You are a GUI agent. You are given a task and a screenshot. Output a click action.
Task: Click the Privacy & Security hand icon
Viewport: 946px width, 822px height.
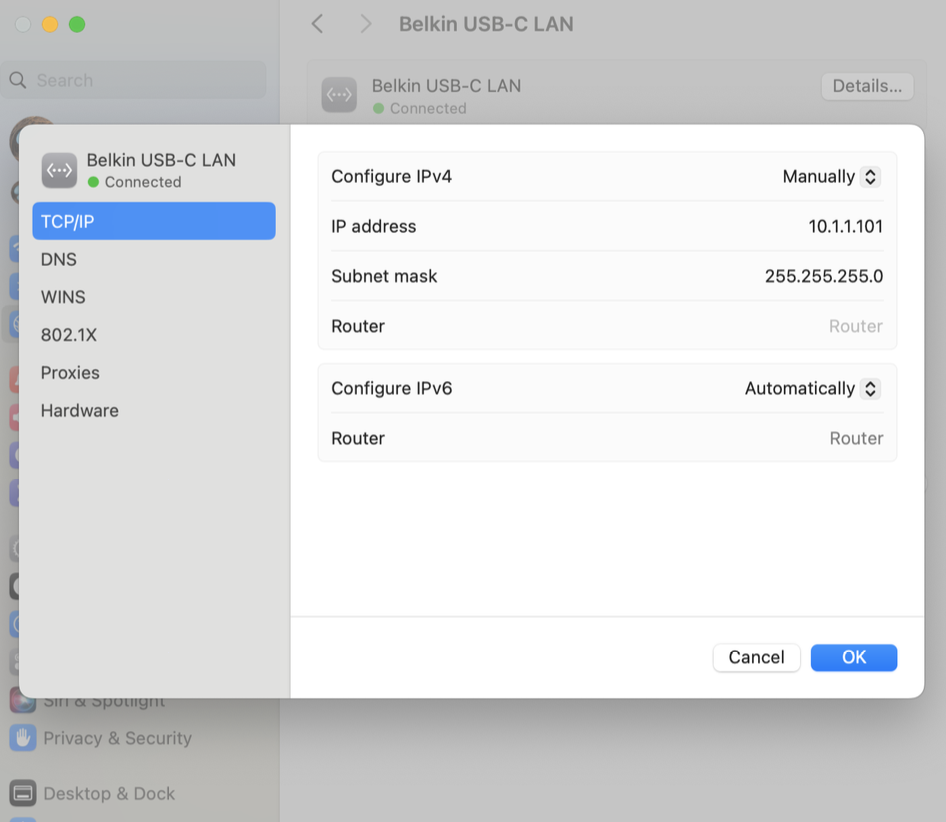pos(23,738)
